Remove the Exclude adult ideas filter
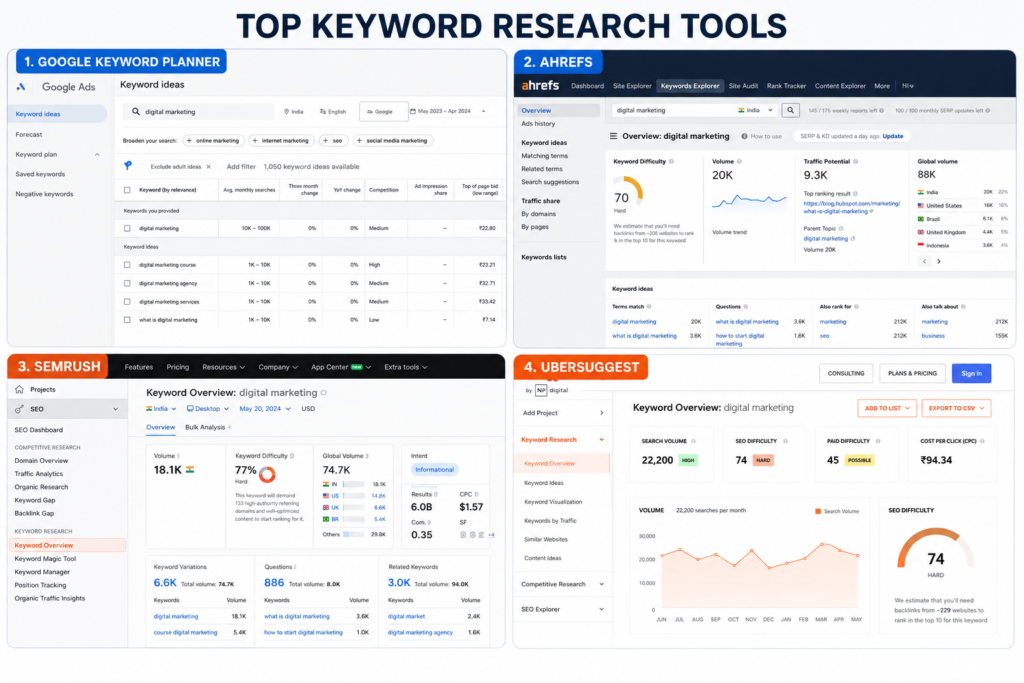 [208, 167]
